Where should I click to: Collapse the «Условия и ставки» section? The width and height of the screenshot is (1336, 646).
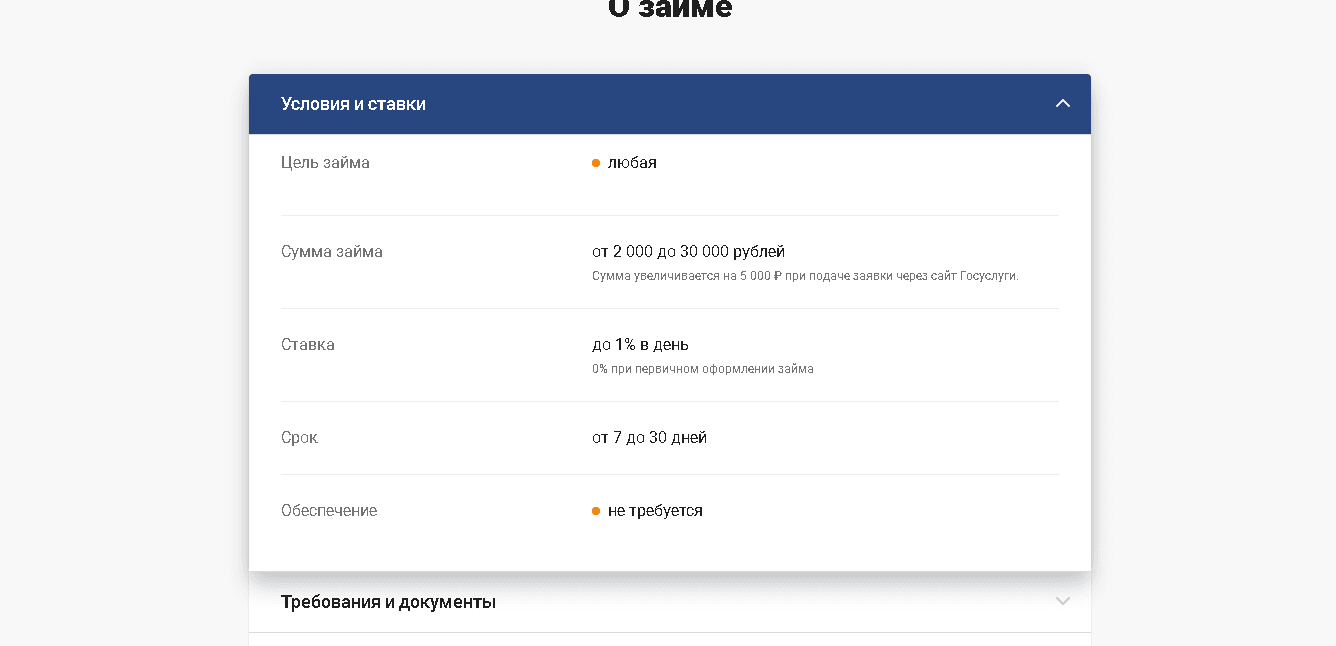point(670,103)
